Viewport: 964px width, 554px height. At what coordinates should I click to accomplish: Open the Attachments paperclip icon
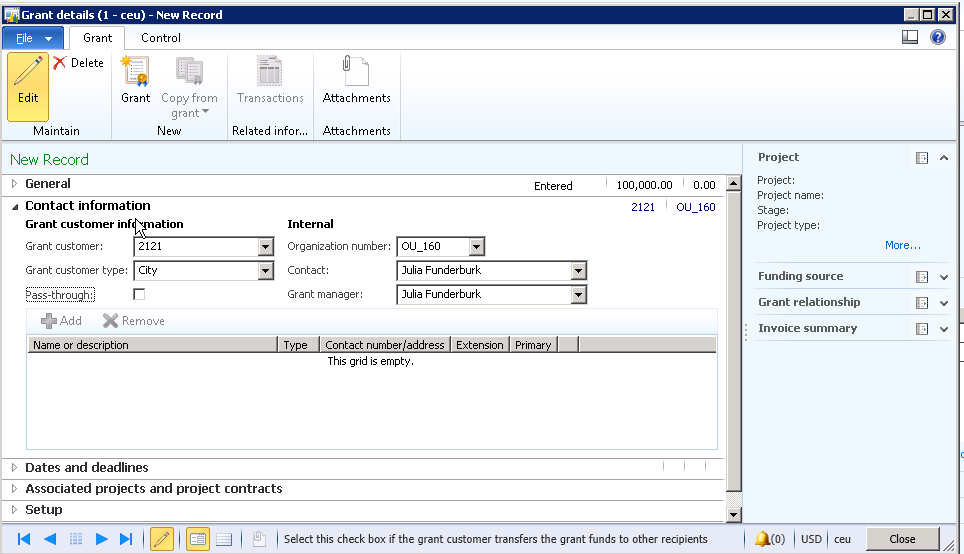click(356, 80)
